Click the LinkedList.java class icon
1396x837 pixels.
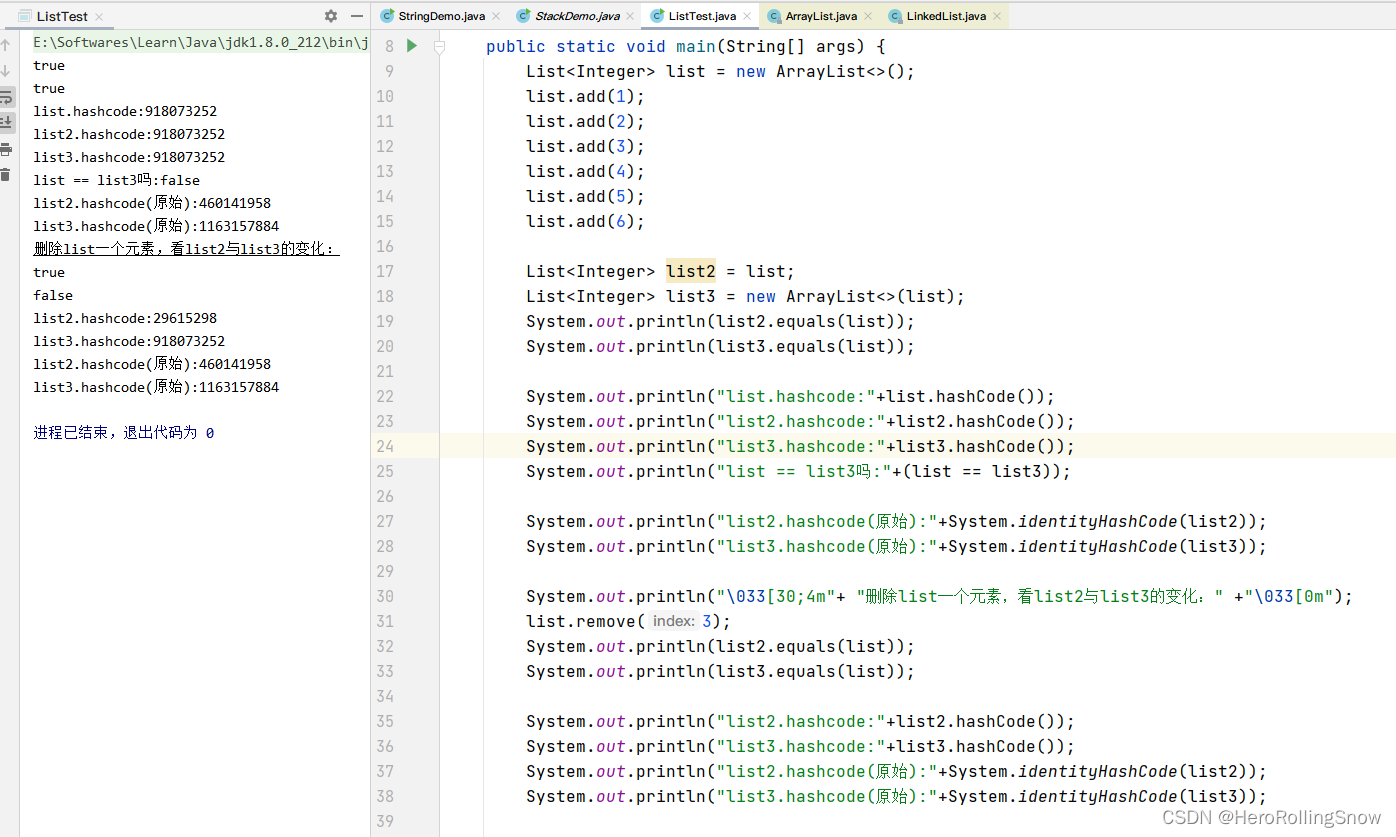coord(895,16)
